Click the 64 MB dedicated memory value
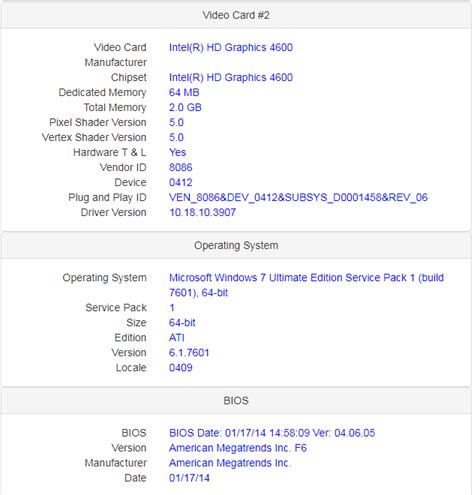The width and height of the screenshot is (474, 495). (x=184, y=93)
